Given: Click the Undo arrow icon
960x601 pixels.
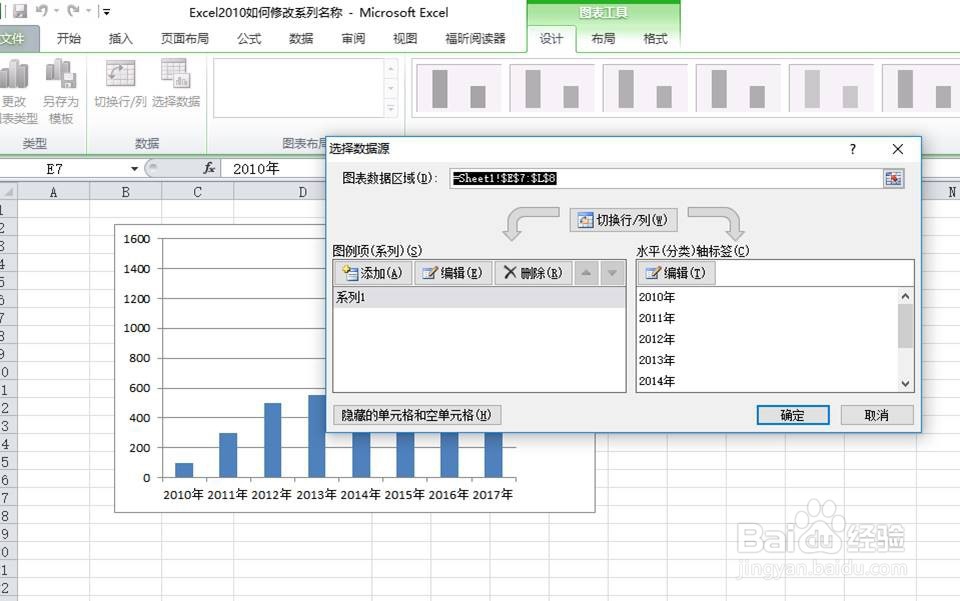Looking at the screenshot, I should [41, 9].
